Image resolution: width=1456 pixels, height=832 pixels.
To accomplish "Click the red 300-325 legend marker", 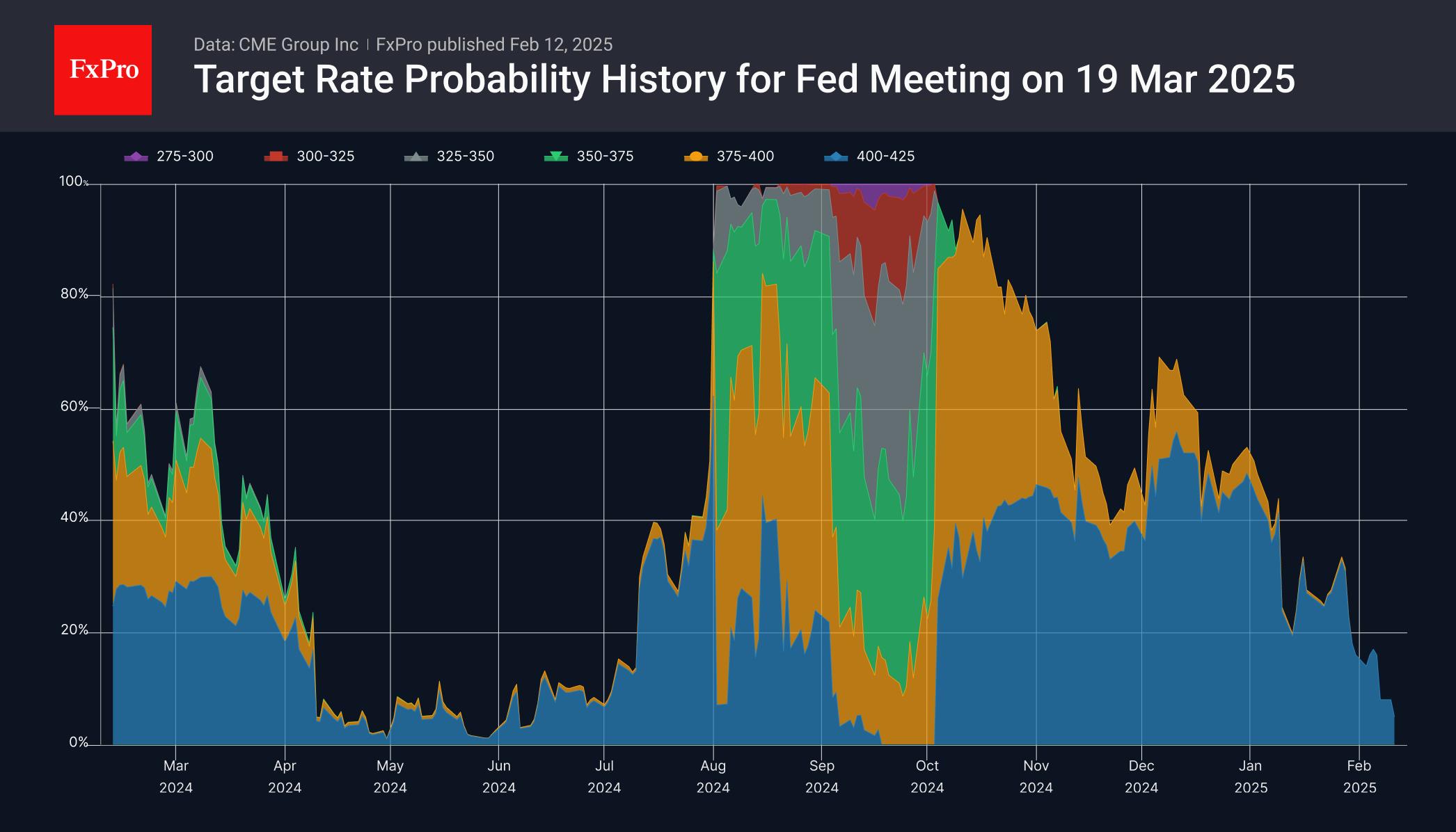I will point(276,157).
